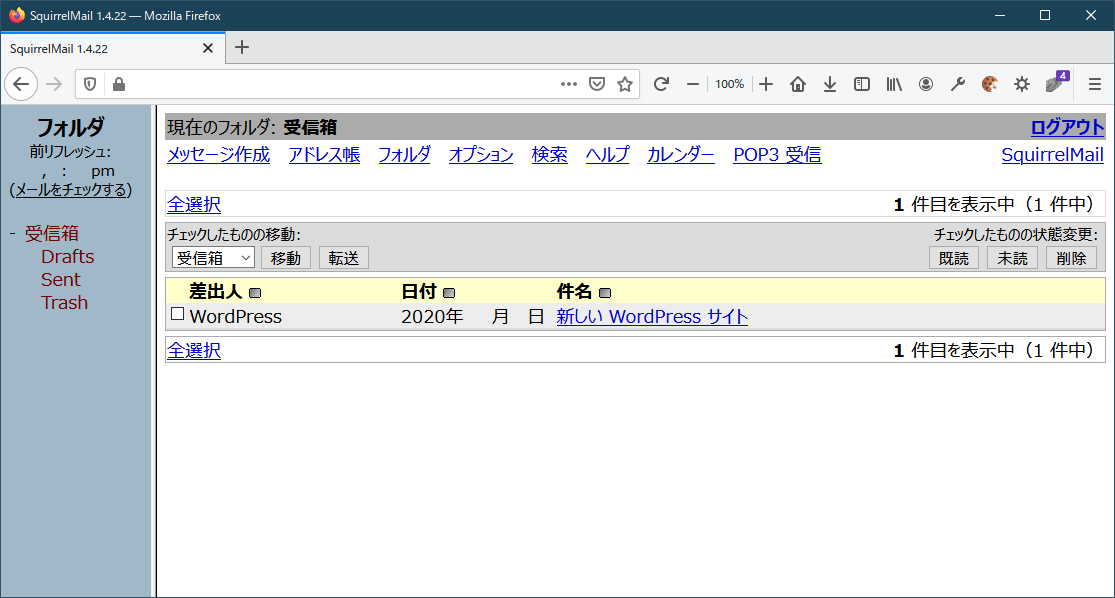Toggle the Firefox sidebar
Screen dimensions: 1115x598
click(862, 84)
